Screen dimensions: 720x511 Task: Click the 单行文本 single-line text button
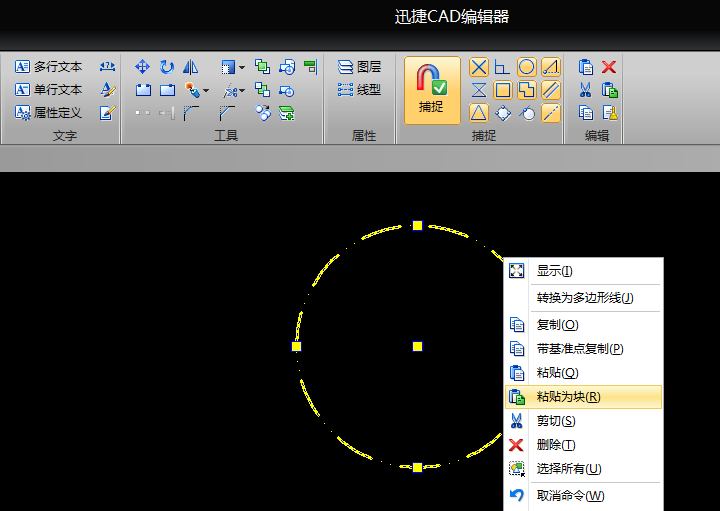coord(48,90)
